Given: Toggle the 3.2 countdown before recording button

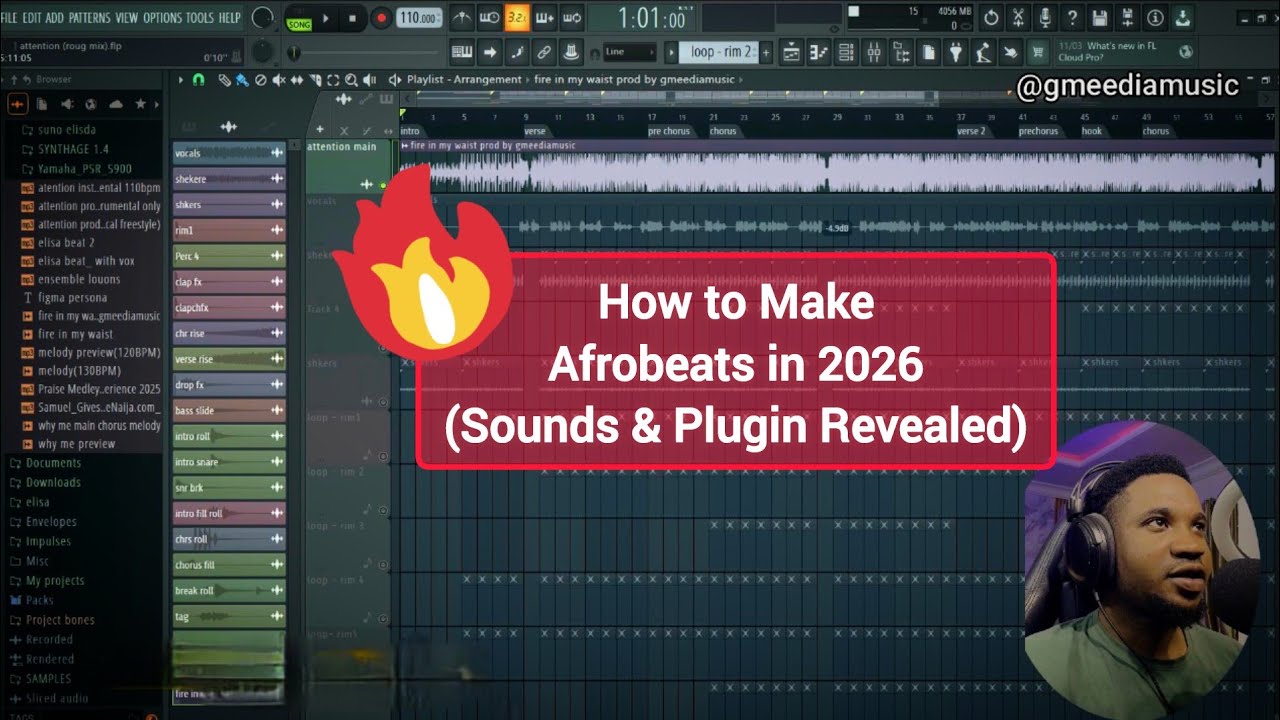Looking at the screenshot, I should coord(517,17).
